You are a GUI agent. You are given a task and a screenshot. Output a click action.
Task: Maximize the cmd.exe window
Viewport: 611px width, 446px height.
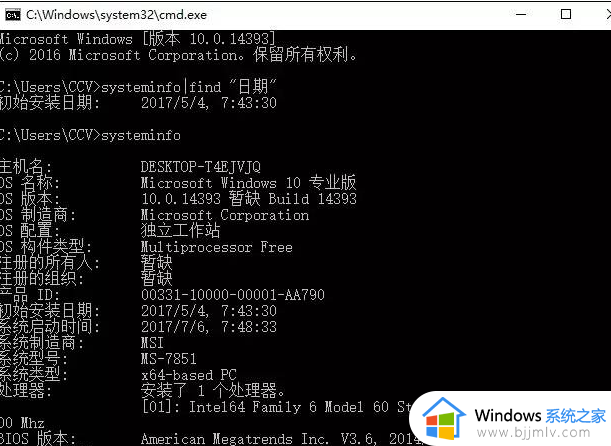click(x=566, y=14)
